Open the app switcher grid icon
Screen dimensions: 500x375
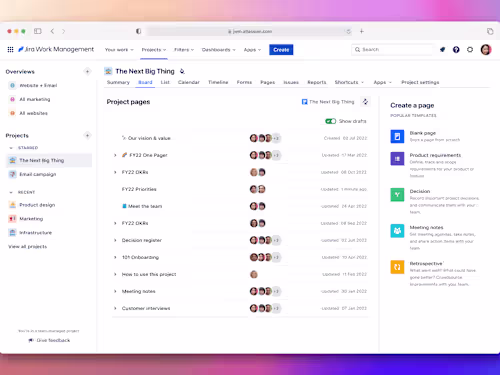[x=10, y=50]
